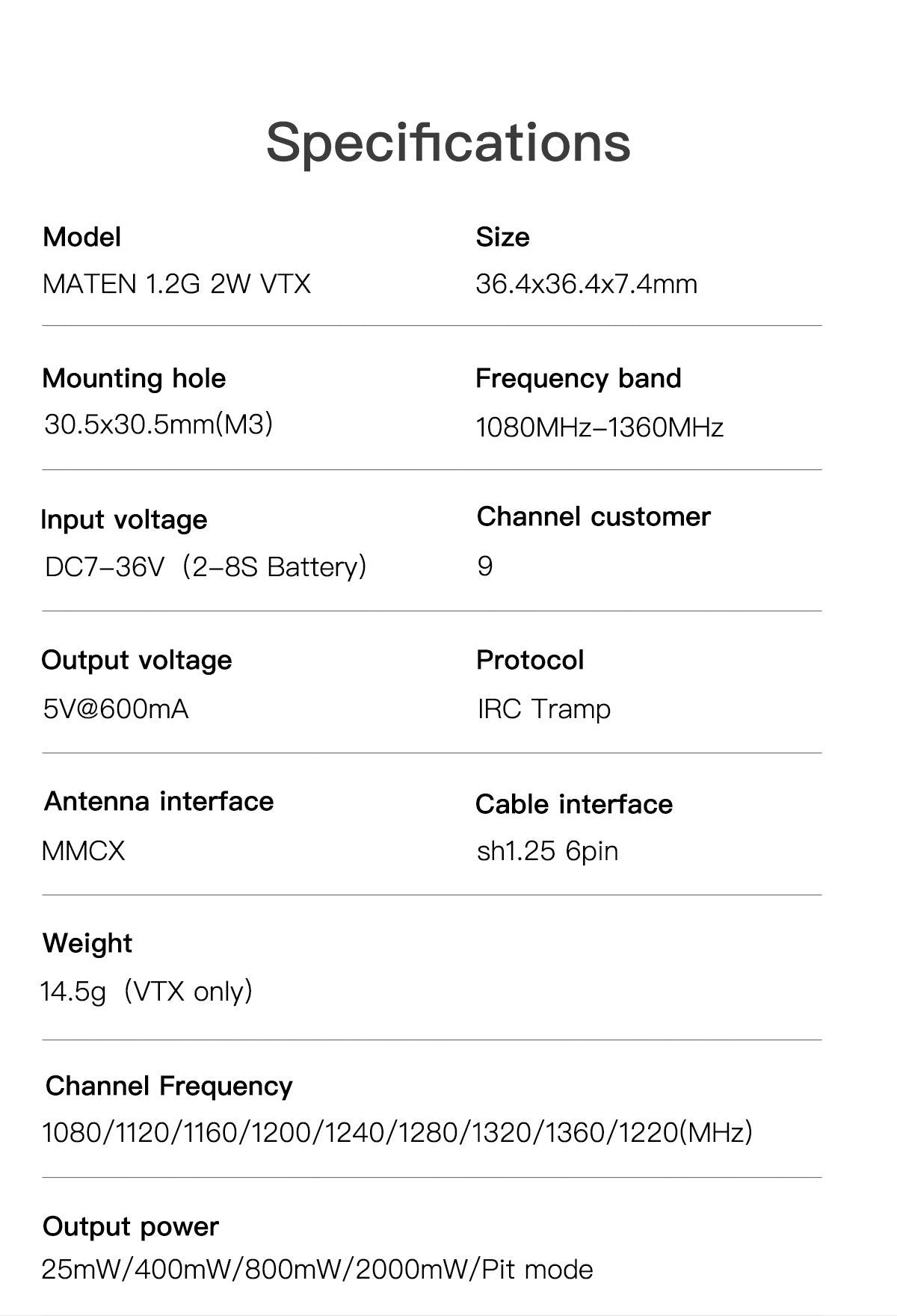This screenshot has width=897, height=1316.
Task: Click the channel frequency list in MHz
Action: point(398,1132)
